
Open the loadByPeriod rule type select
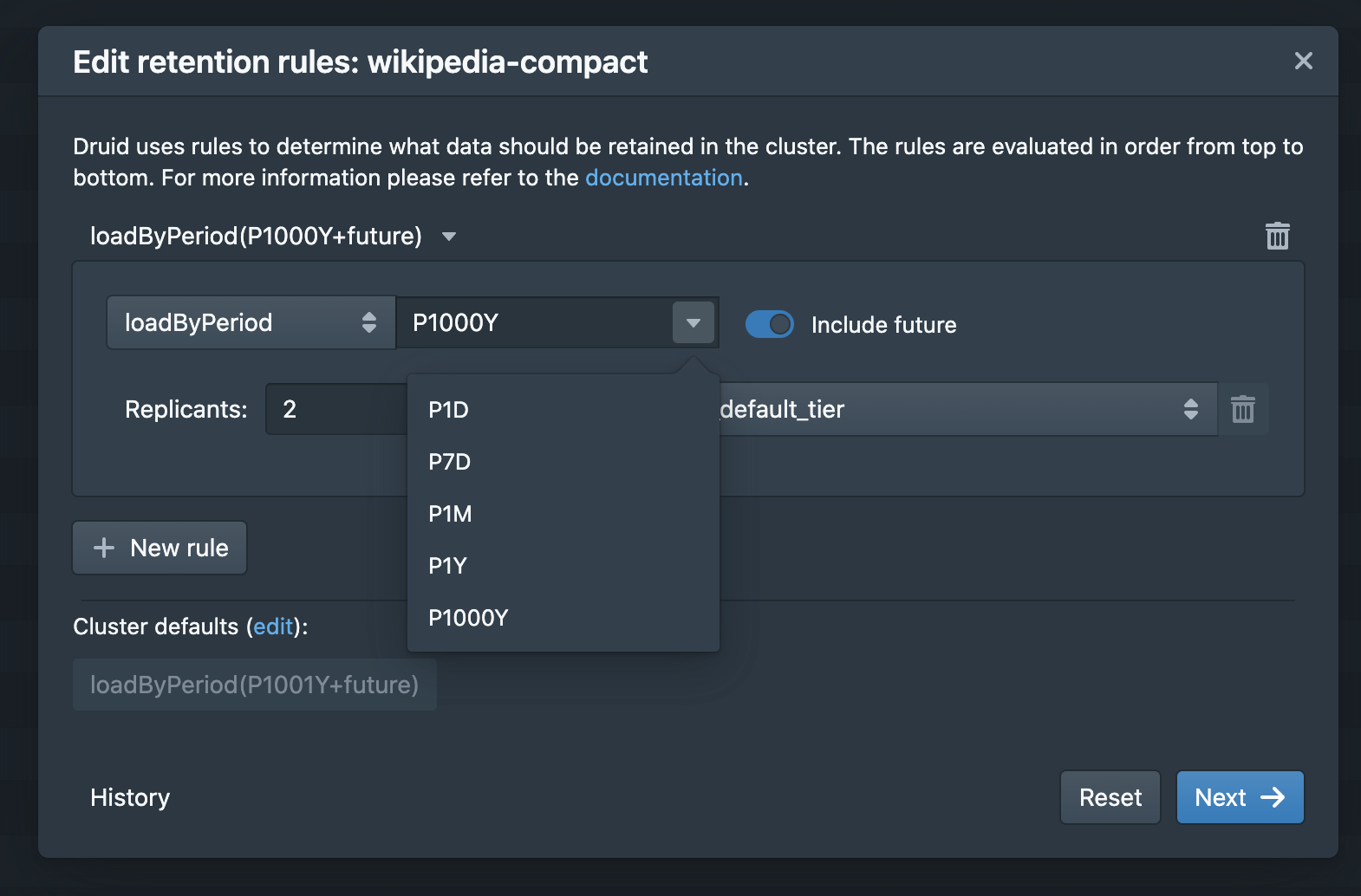pyautogui.click(x=251, y=322)
